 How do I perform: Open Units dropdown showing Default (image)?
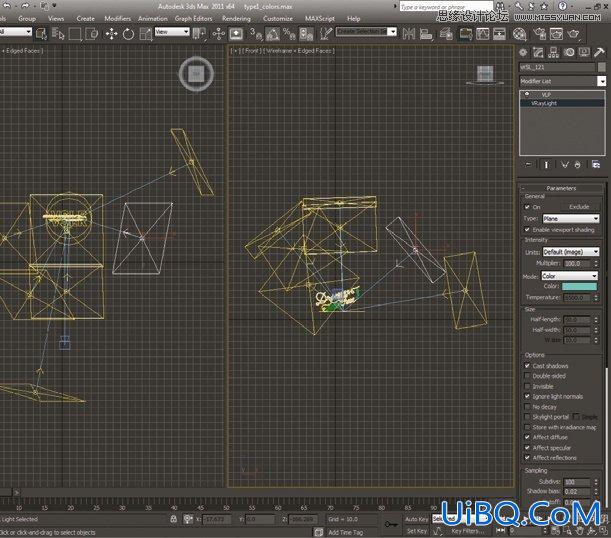point(570,252)
